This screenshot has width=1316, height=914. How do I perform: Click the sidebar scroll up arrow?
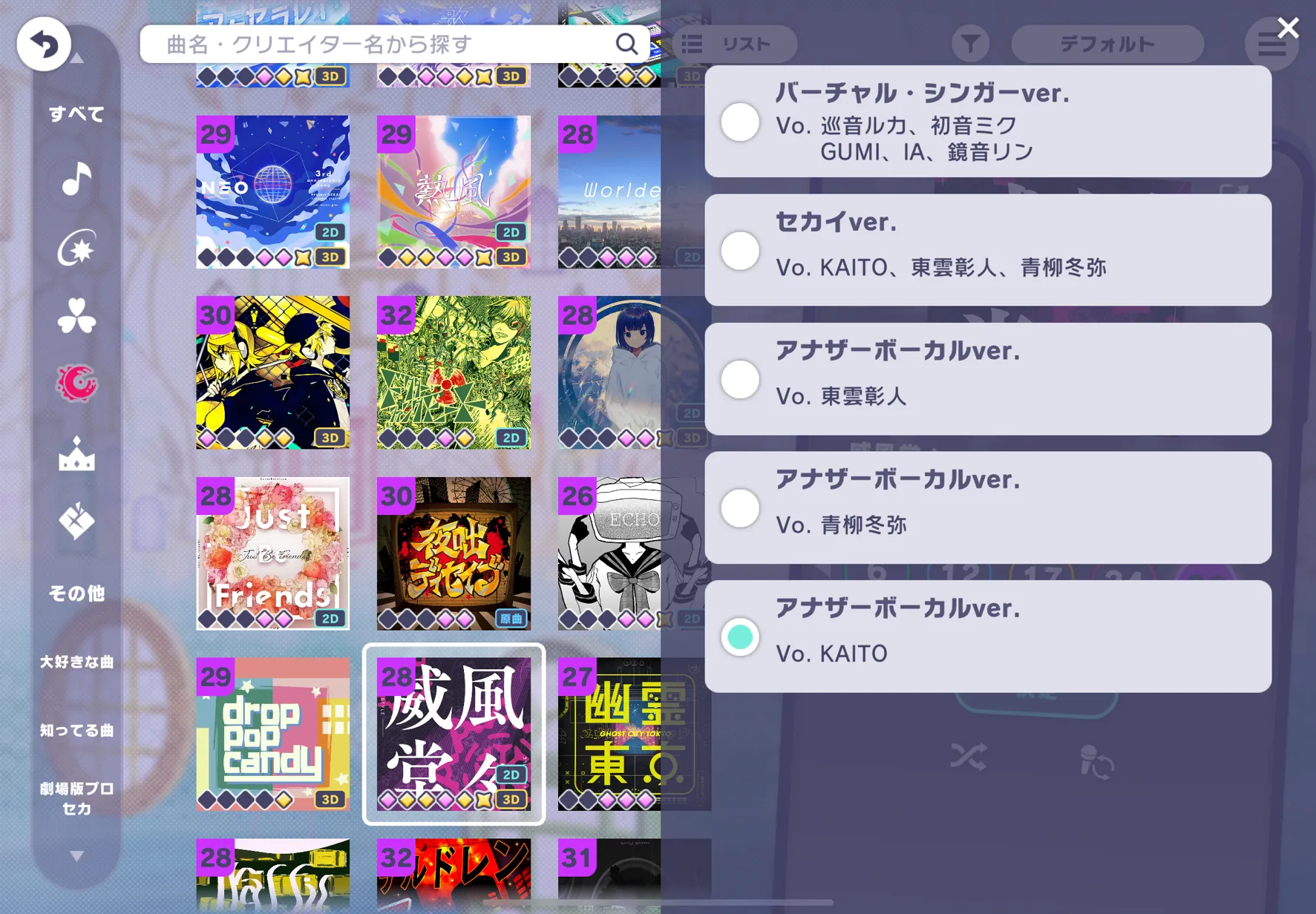76,58
